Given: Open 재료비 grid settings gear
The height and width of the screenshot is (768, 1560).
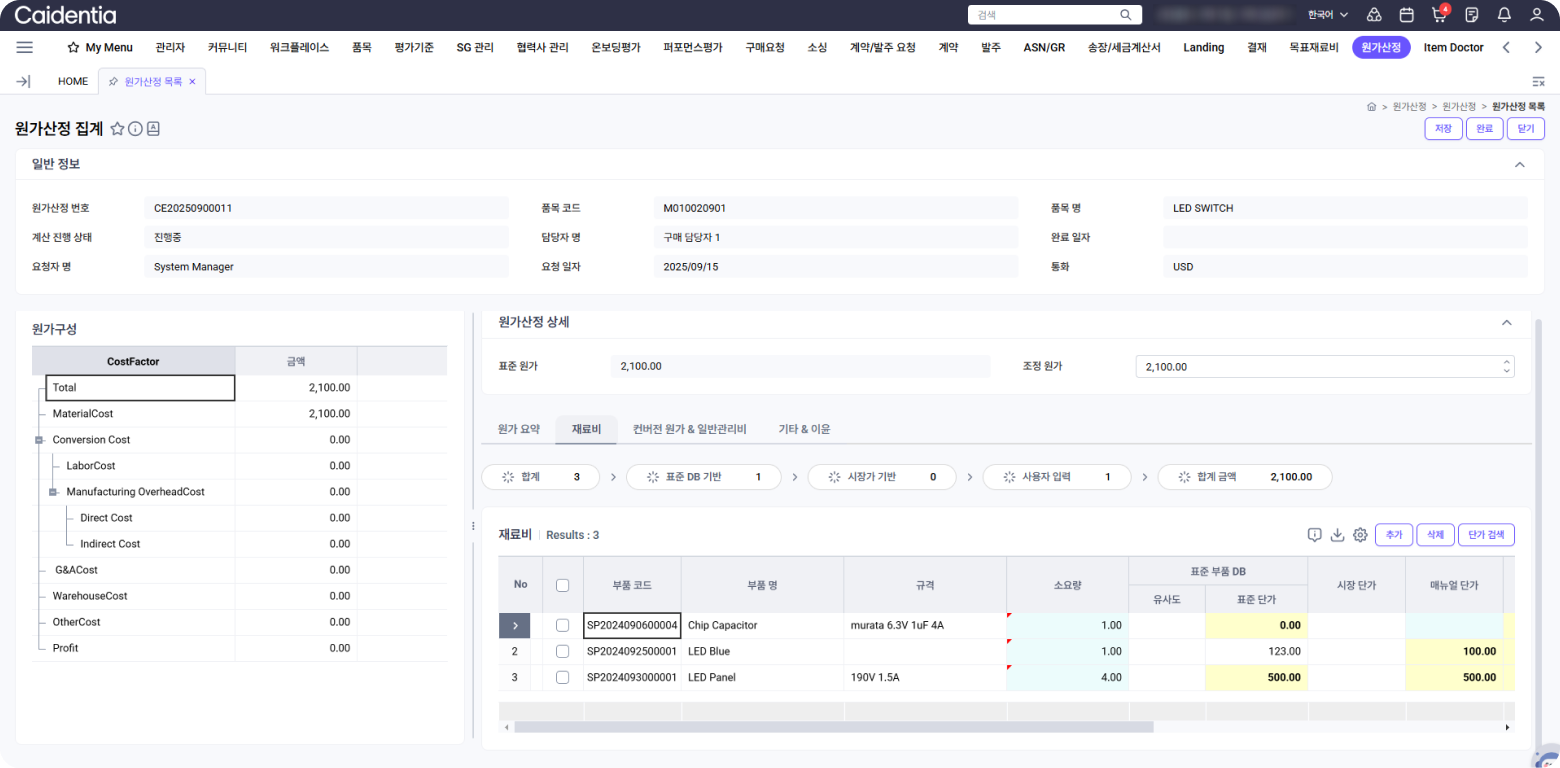Looking at the screenshot, I should coord(1360,535).
